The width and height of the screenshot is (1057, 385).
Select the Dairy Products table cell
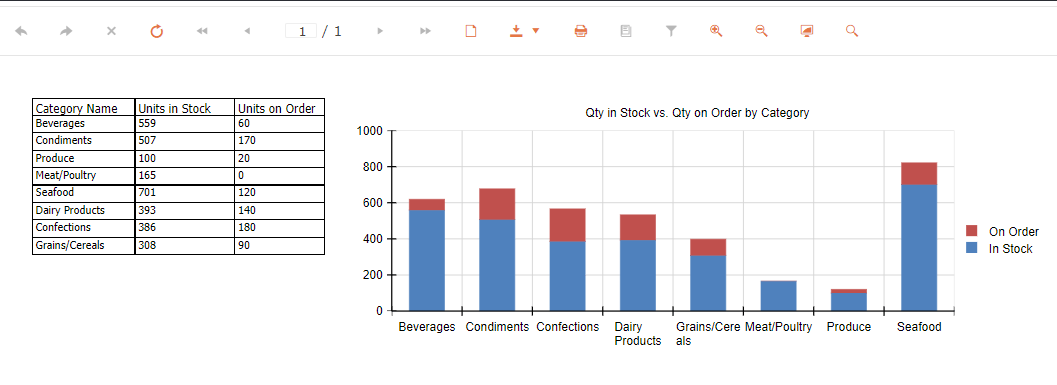coord(84,210)
